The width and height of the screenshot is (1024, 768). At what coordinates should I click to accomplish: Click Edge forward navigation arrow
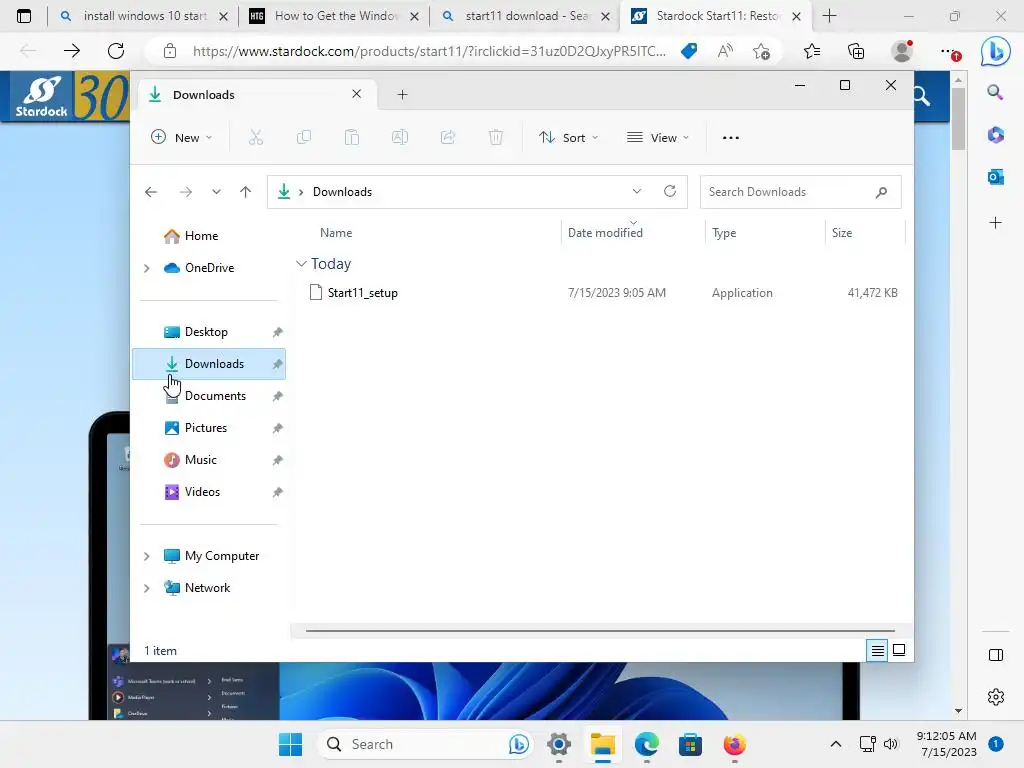[x=72, y=51]
